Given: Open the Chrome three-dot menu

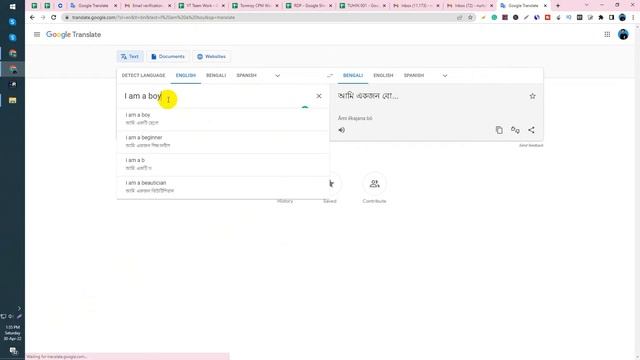Looking at the screenshot, I should 633,18.
